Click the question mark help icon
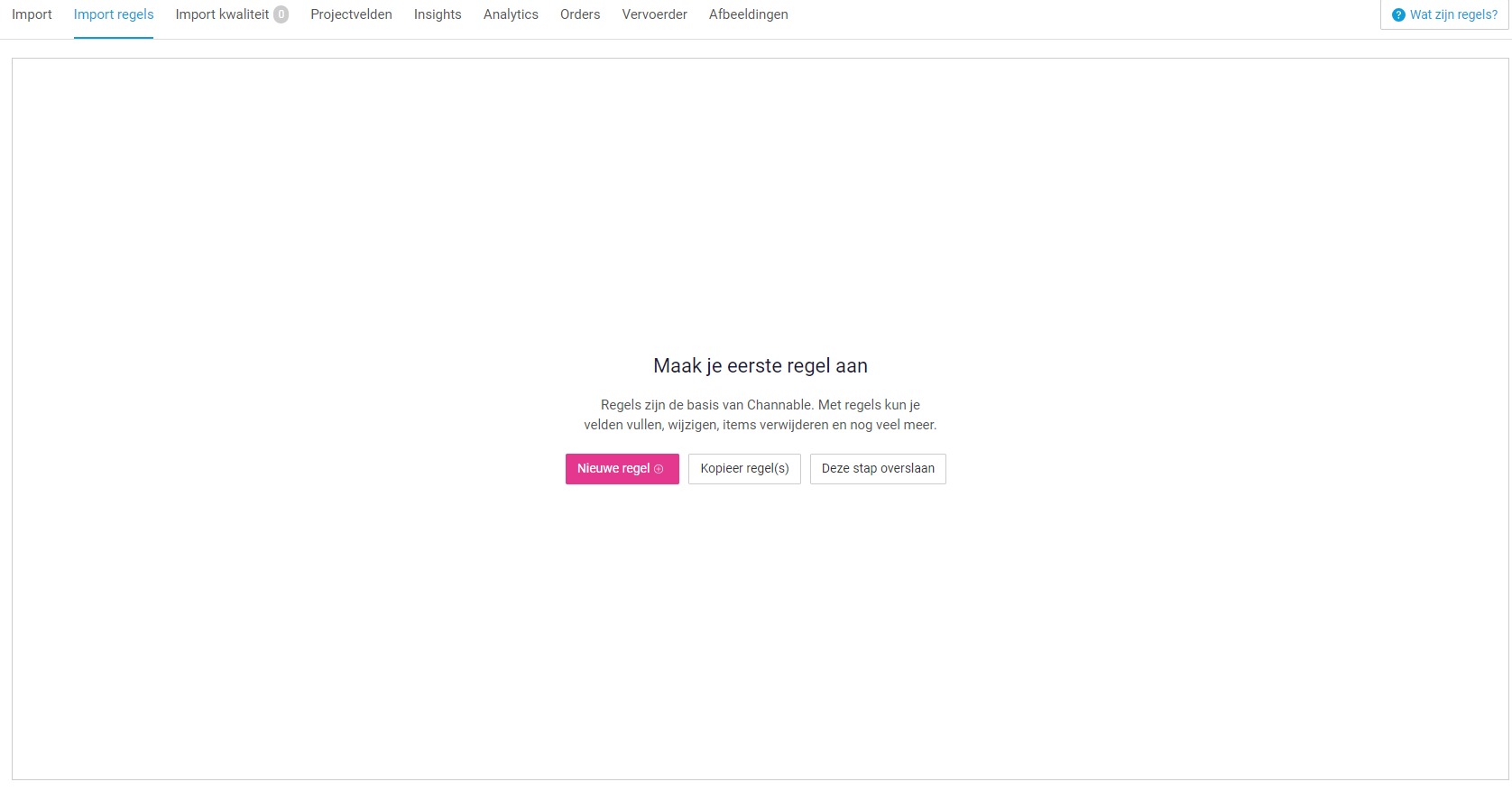The width and height of the screenshot is (1512, 791). pyautogui.click(x=1398, y=15)
